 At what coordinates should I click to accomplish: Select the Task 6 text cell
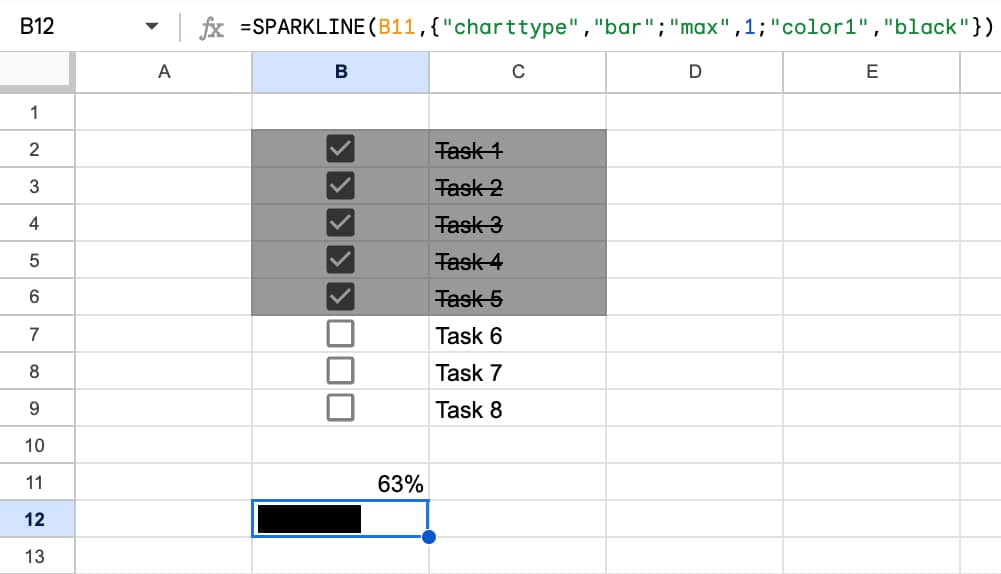[517, 335]
